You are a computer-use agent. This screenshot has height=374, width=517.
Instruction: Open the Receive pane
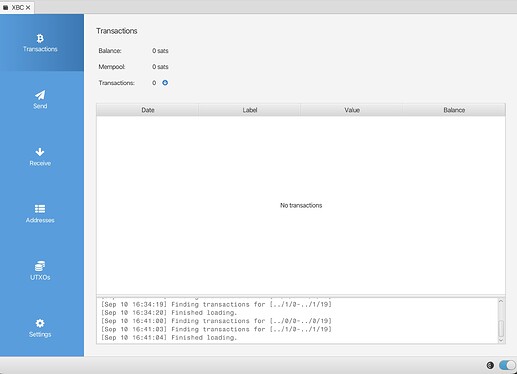pyautogui.click(x=40, y=157)
